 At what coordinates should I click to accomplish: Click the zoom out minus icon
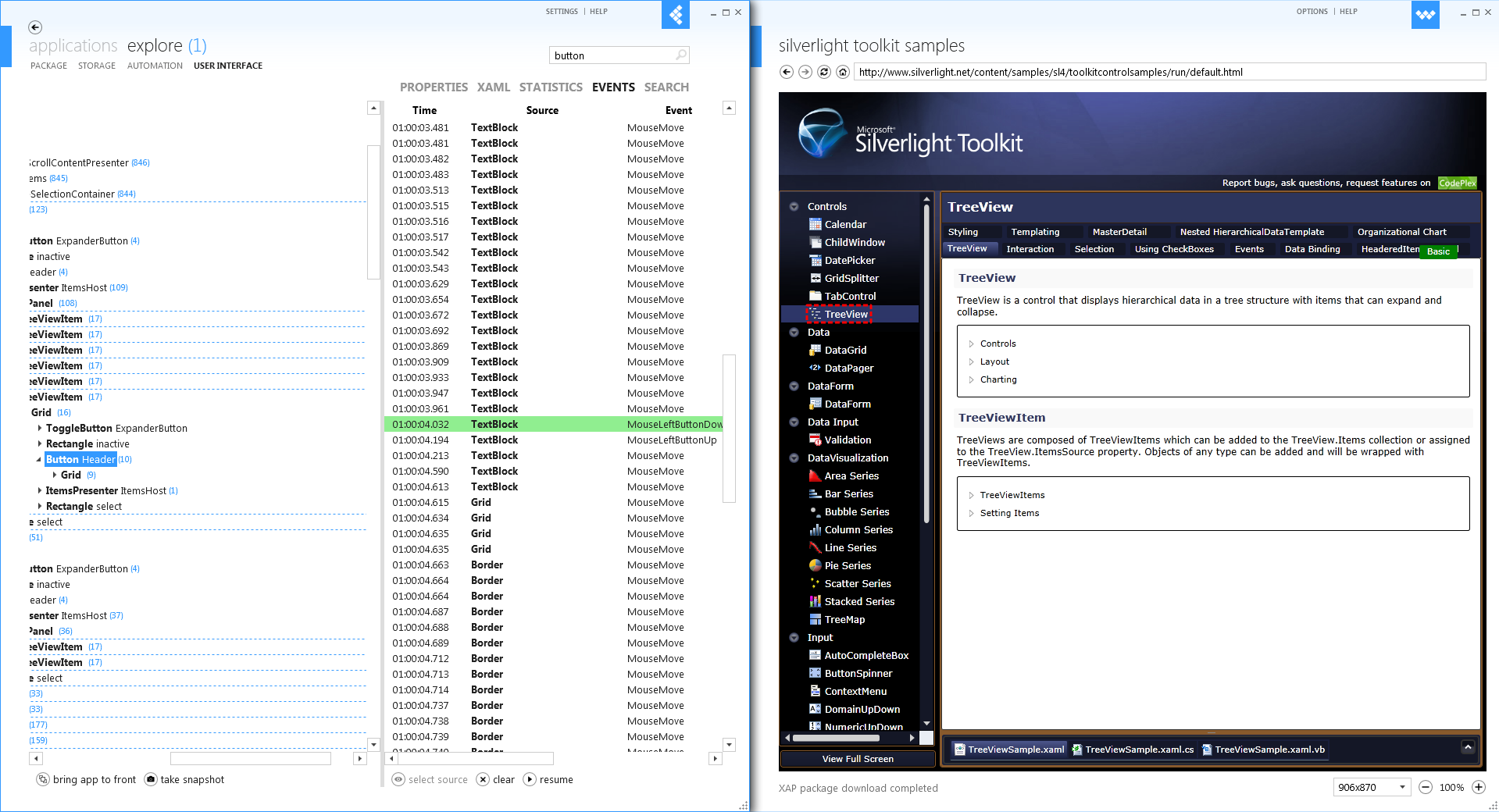point(1426,787)
